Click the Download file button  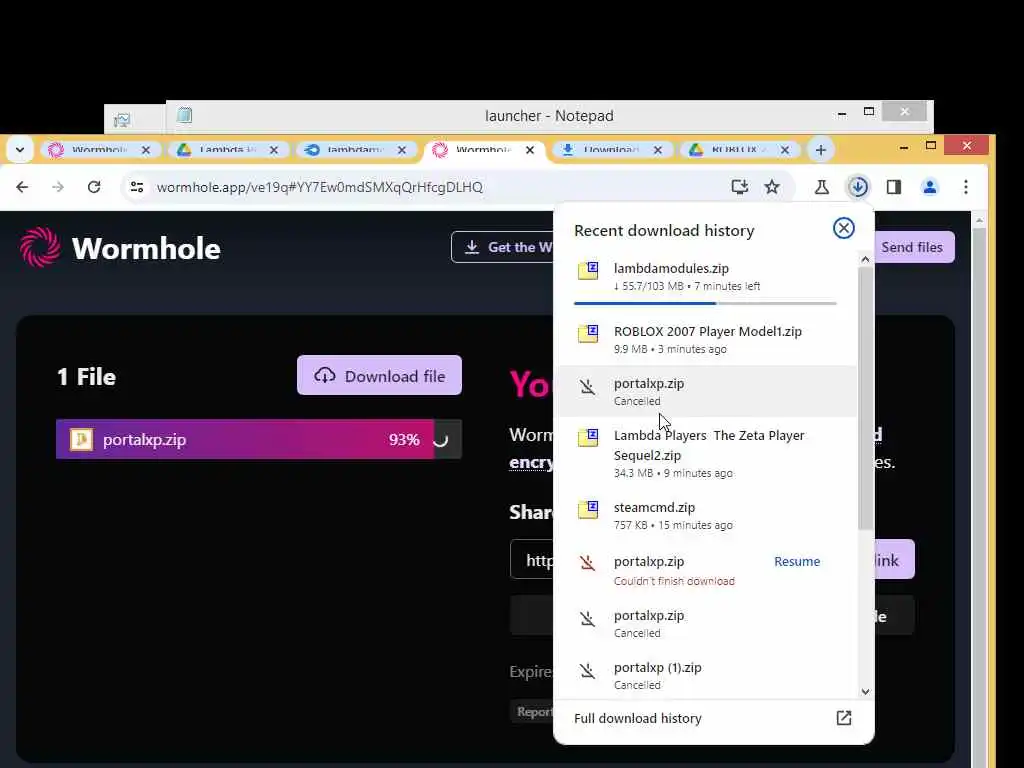[x=379, y=376]
